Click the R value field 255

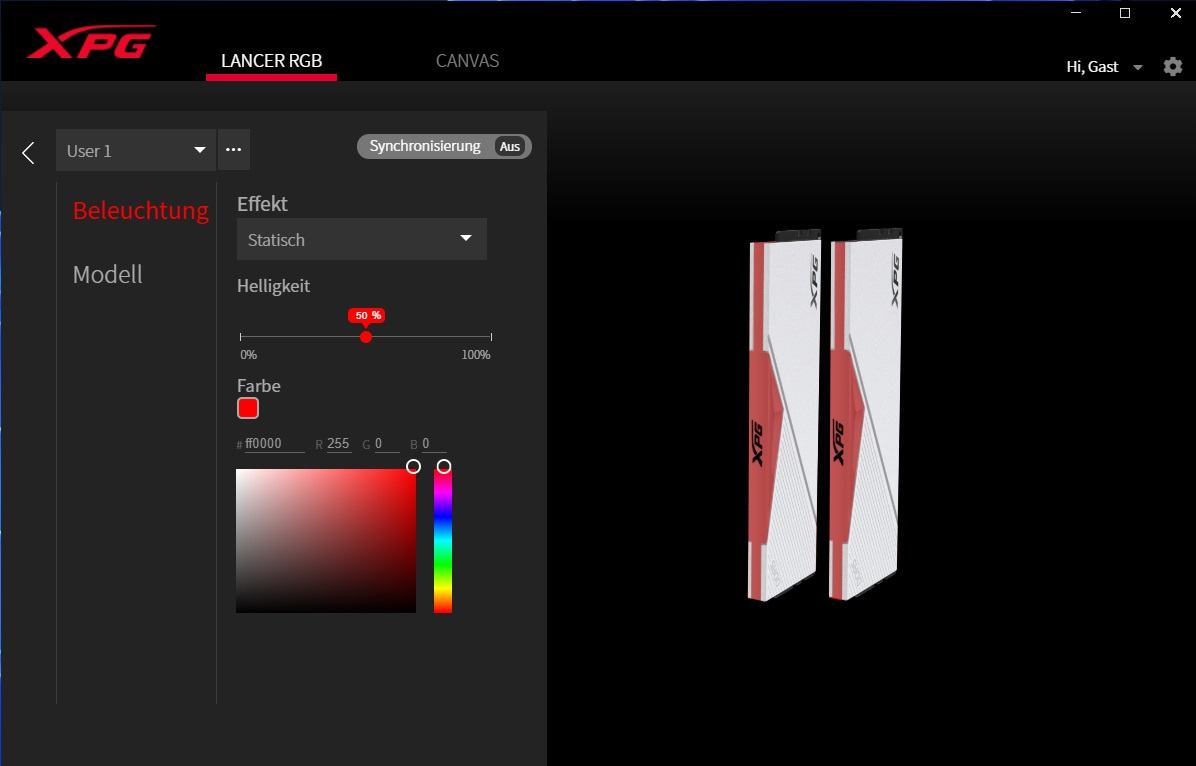click(339, 444)
